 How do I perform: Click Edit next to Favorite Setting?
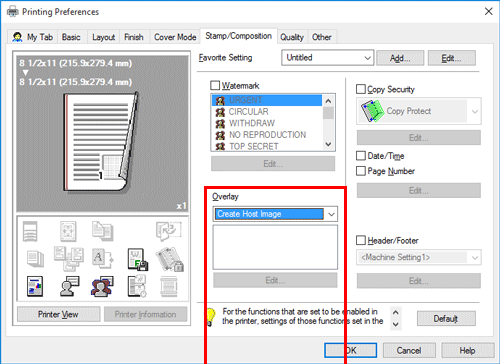click(x=452, y=58)
